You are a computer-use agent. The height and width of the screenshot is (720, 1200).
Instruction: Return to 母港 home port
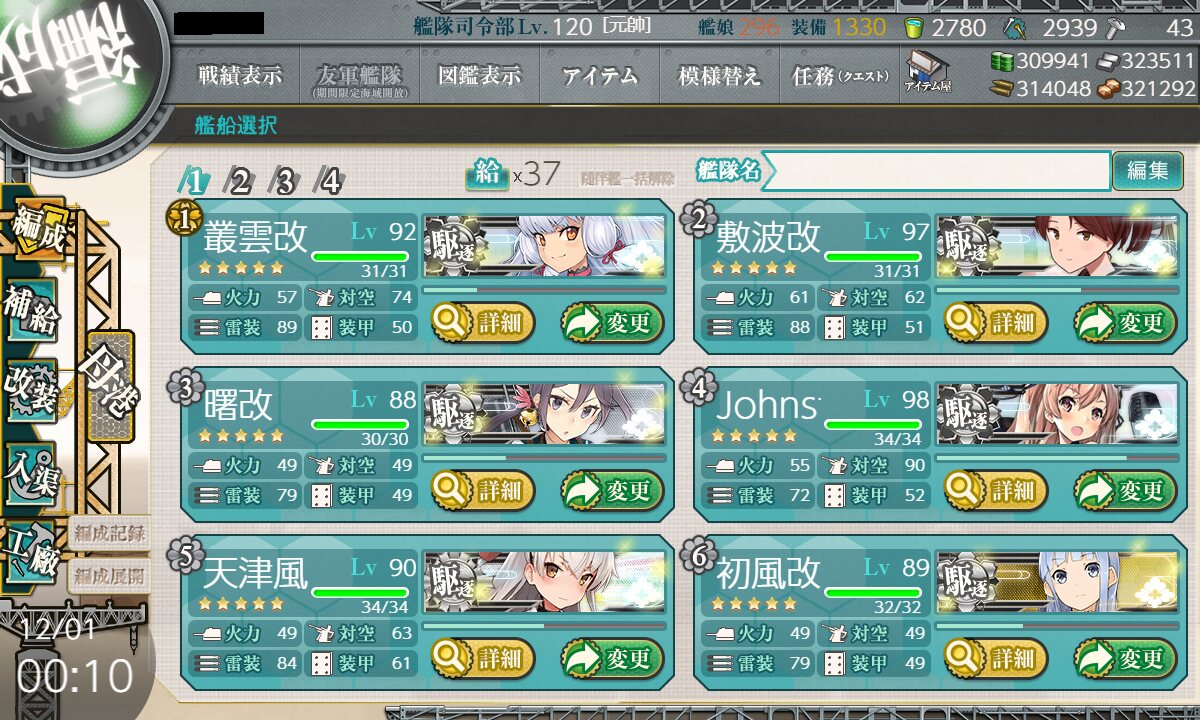(110, 385)
